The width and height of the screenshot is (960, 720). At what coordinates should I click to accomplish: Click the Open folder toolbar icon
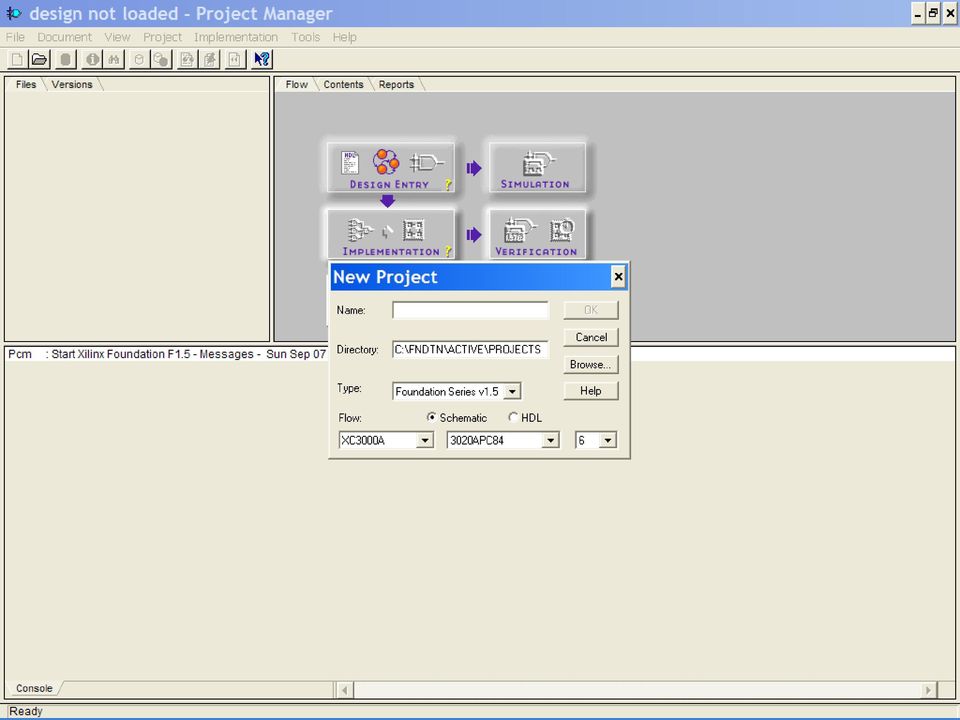(x=40, y=59)
